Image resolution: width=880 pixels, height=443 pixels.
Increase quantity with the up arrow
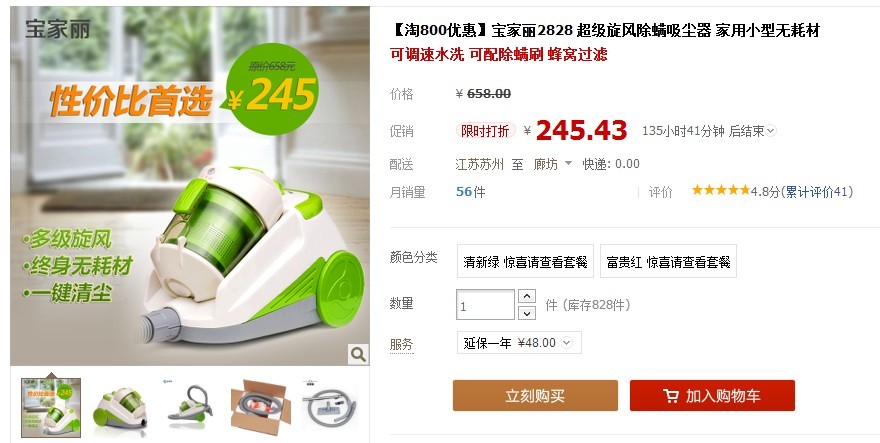526,296
